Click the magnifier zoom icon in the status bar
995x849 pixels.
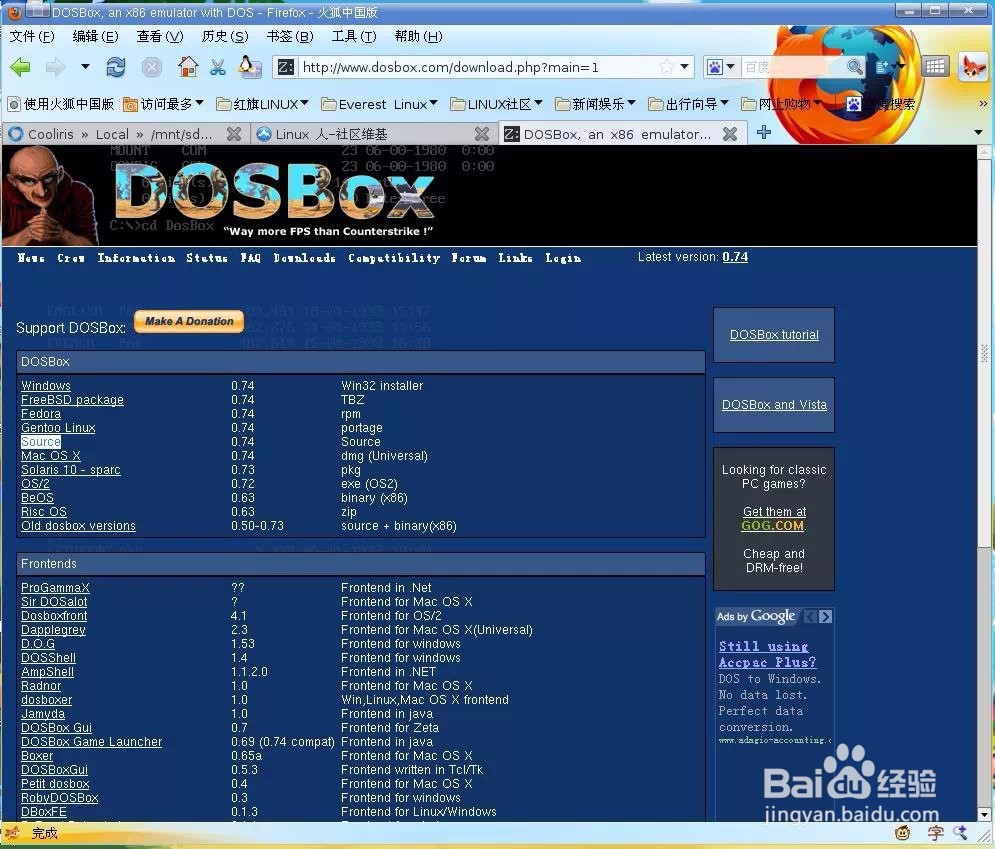[960, 832]
